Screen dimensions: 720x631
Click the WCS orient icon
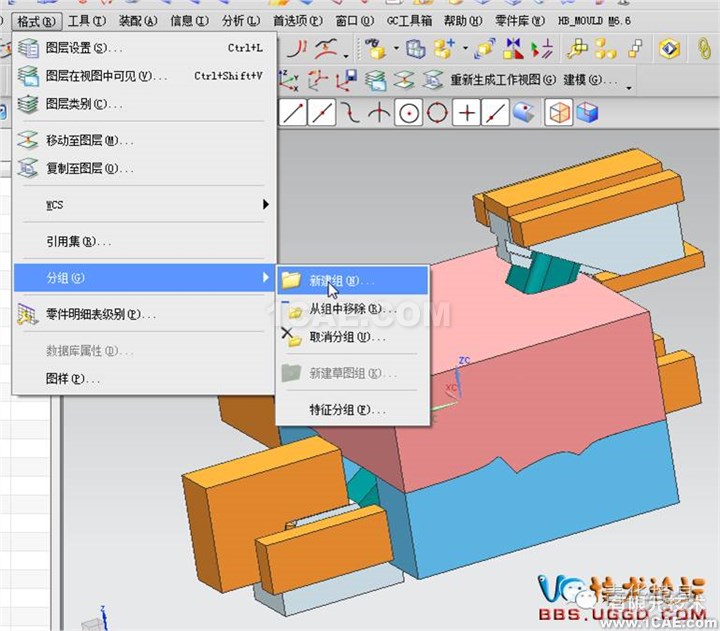318,80
